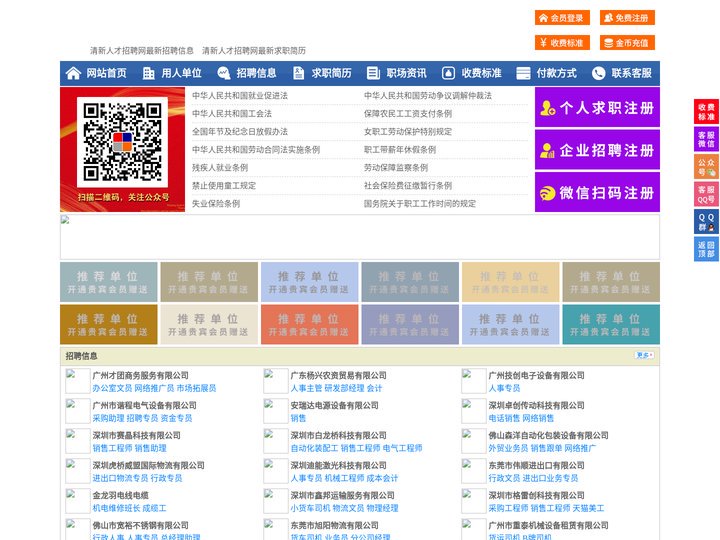Click the building icon beside 用人单位

point(148,73)
